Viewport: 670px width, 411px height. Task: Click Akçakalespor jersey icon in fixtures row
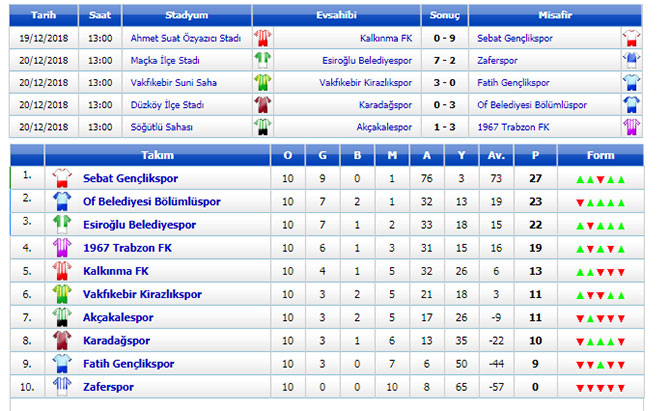click(x=263, y=127)
